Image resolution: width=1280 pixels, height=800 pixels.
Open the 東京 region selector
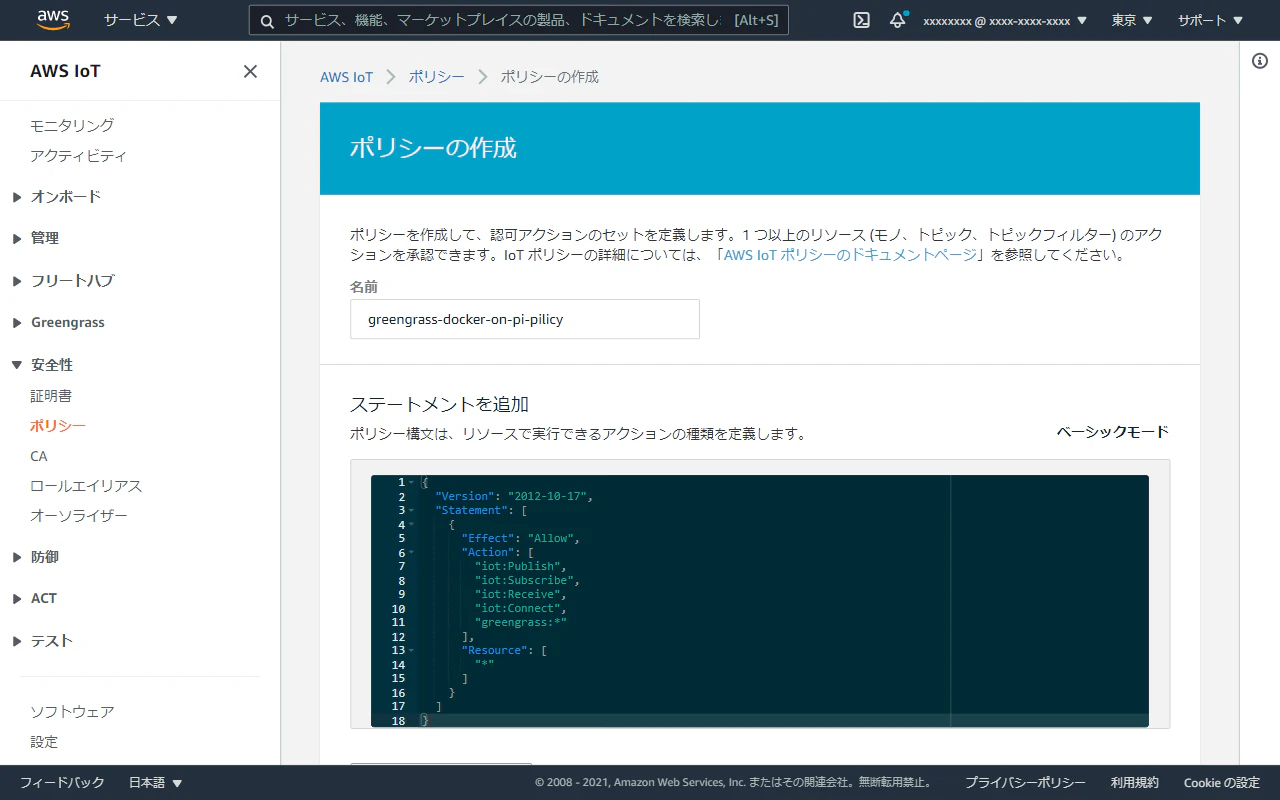click(1130, 19)
